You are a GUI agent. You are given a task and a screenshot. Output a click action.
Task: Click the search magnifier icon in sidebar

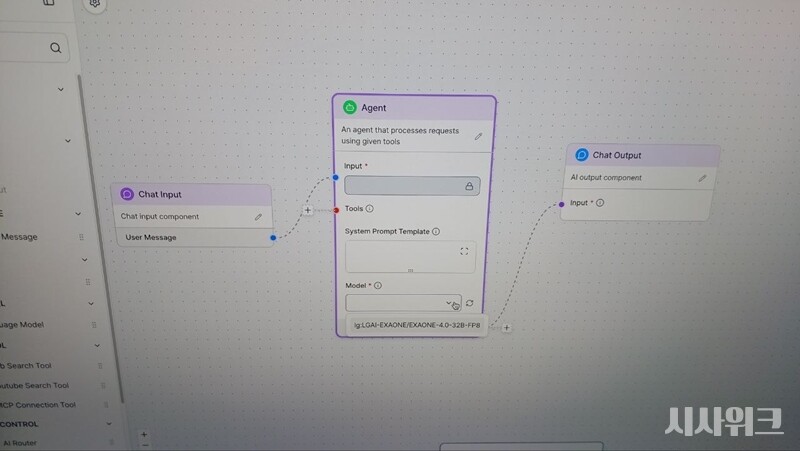tap(55, 47)
